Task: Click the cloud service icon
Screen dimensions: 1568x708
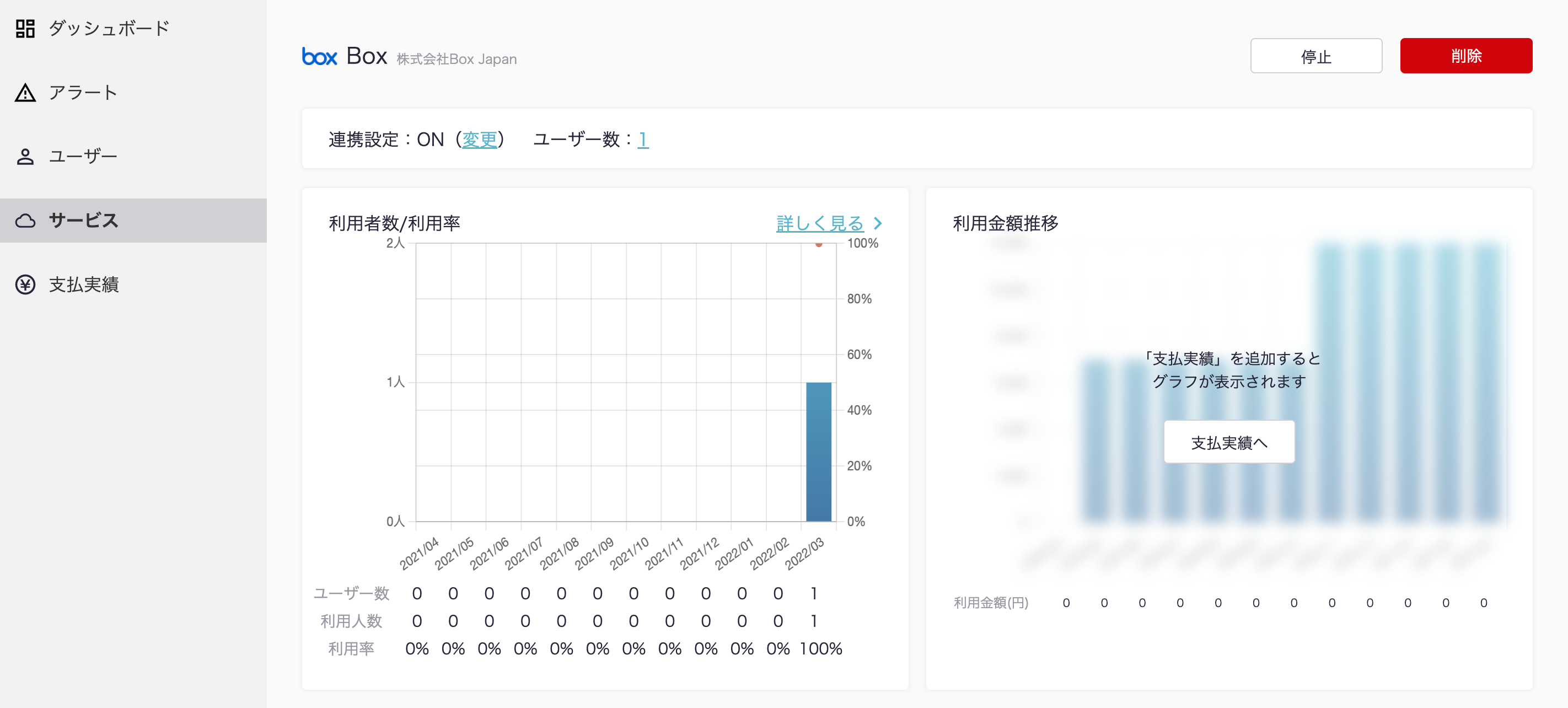Action: point(25,221)
